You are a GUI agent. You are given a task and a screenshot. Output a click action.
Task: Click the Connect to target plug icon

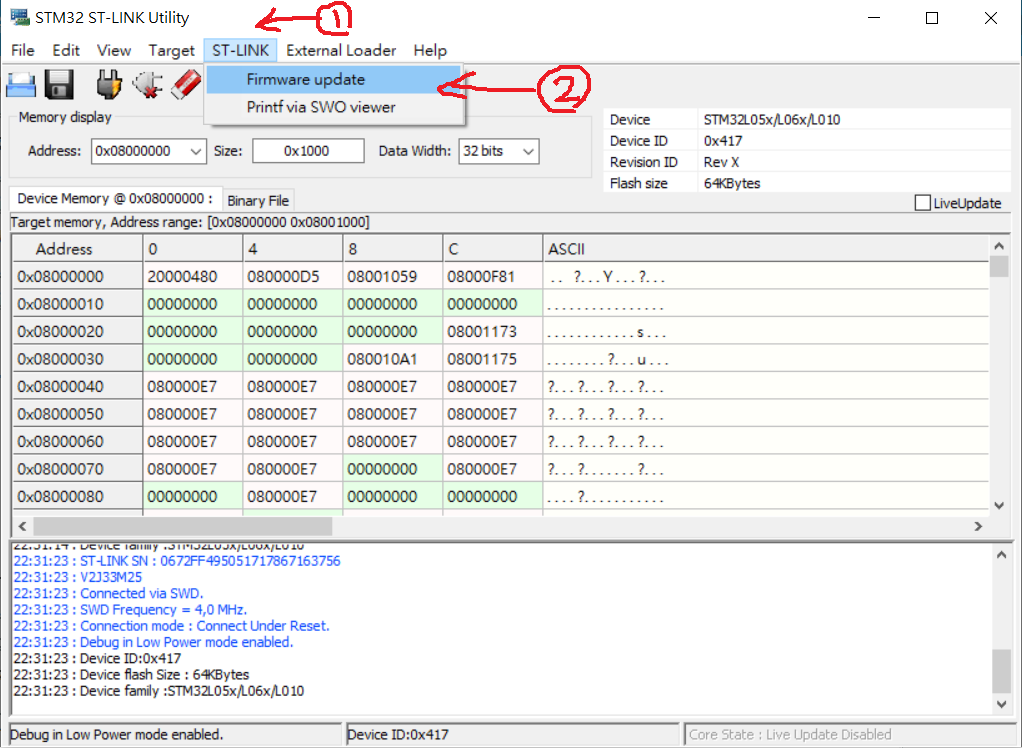tap(109, 85)
